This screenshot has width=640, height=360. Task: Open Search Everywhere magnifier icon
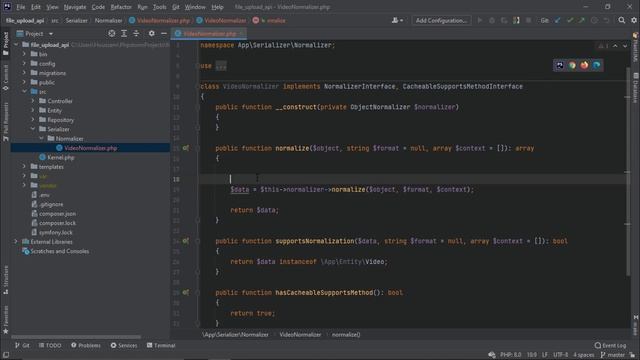pyautogui.click(x=622, y=20)
